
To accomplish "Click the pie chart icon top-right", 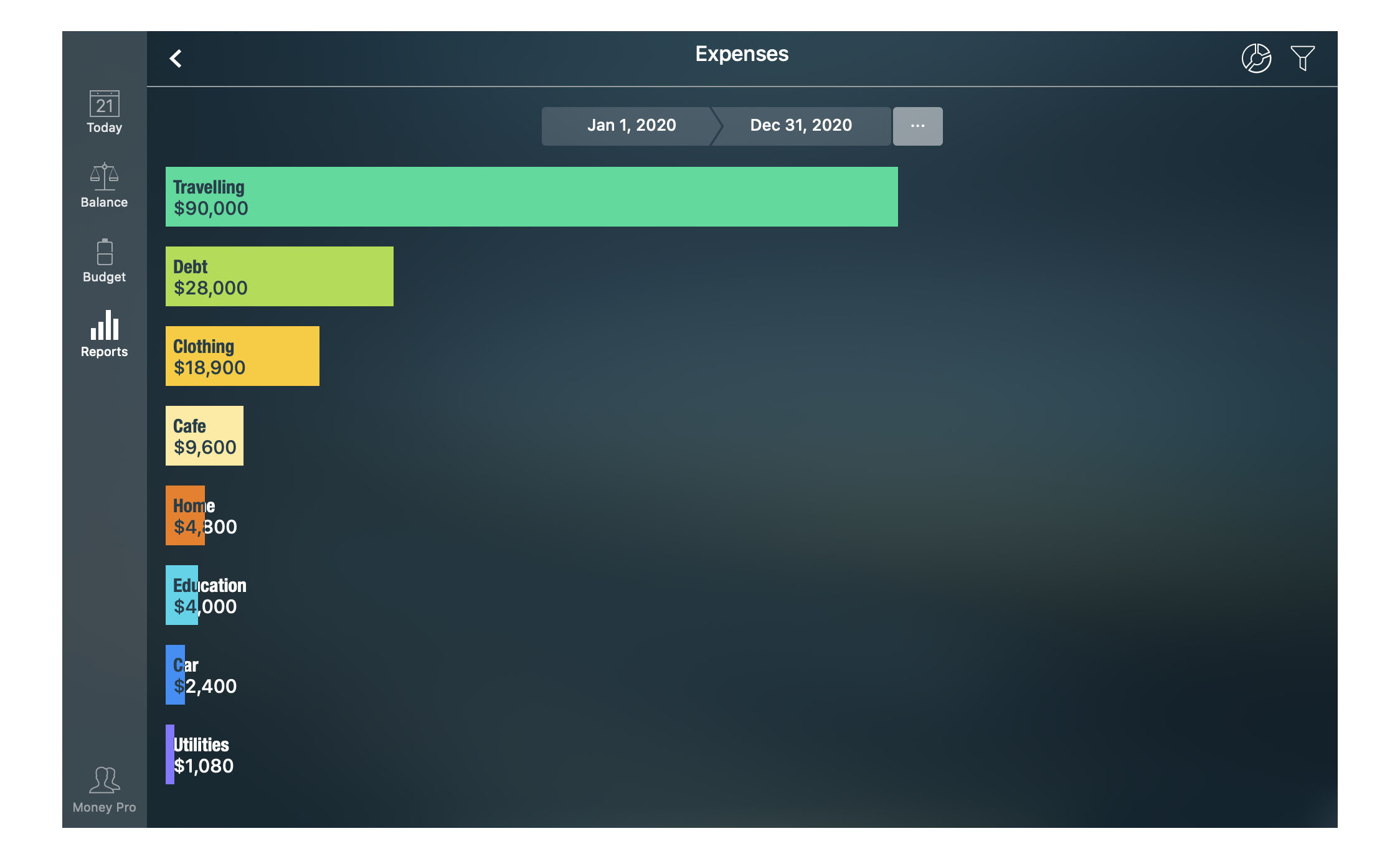I will (1256, 56).
